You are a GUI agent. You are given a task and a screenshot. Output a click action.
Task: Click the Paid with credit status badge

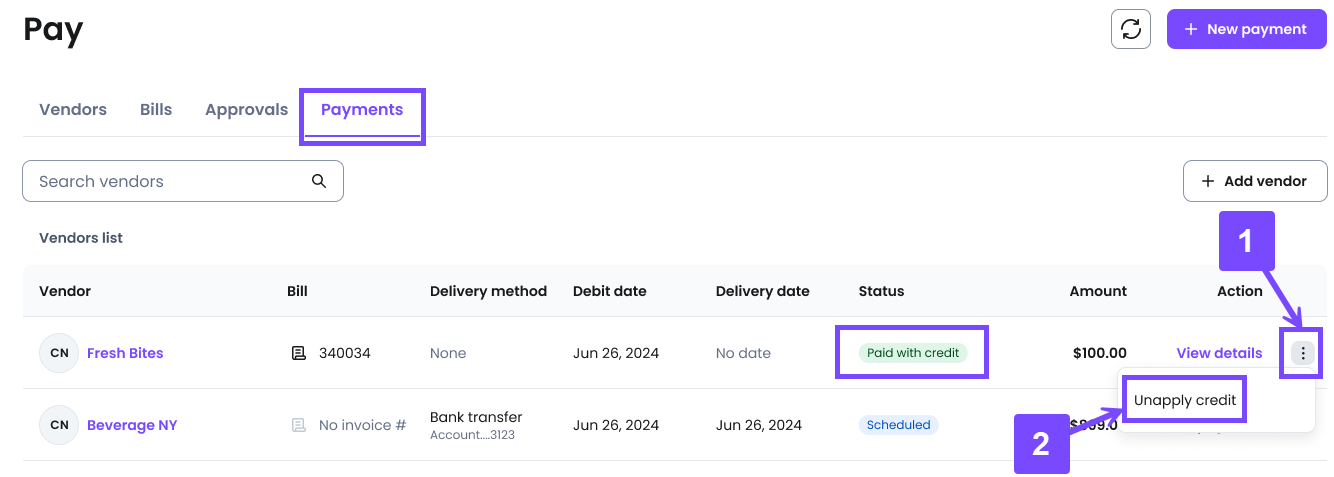point(913,353)
